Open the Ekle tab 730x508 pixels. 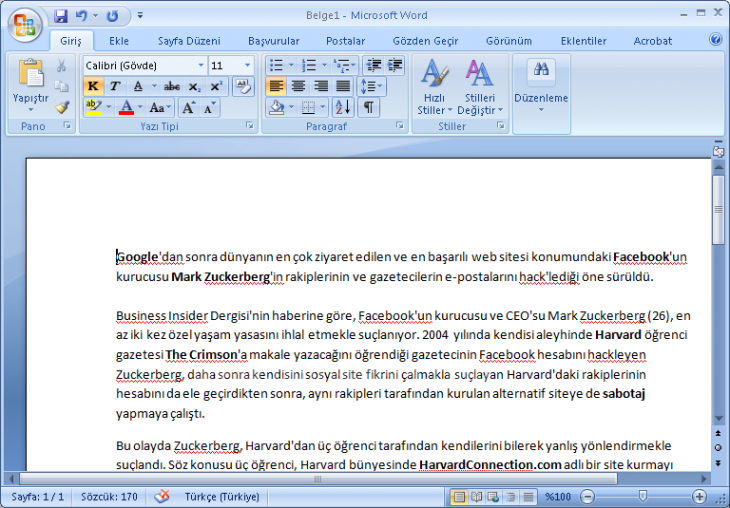pyautogui.click(x=119, y=41)
